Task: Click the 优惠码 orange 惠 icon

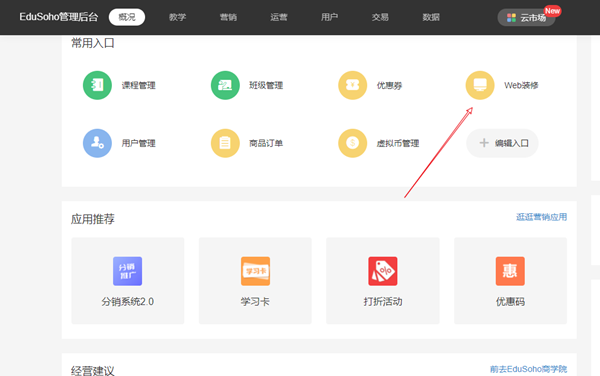Action: [x=510, y=271]
